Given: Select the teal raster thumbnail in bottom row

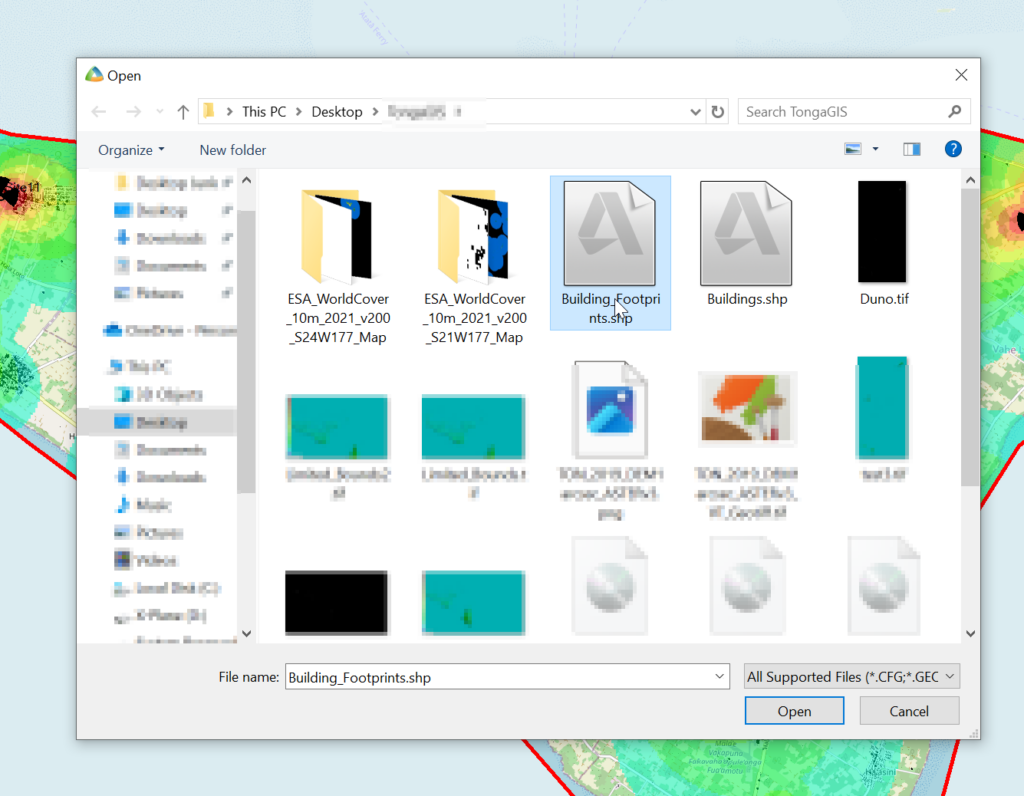Looking at the screenshot, I should click(473, 602).
